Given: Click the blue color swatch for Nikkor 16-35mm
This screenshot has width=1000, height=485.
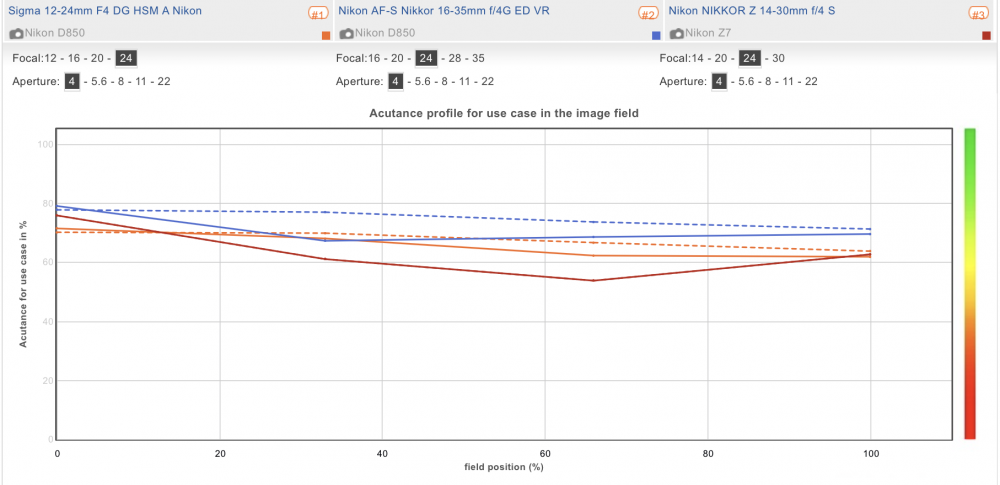Looking at the screenshot, I should pyautogui.click(x=656, y=36).
